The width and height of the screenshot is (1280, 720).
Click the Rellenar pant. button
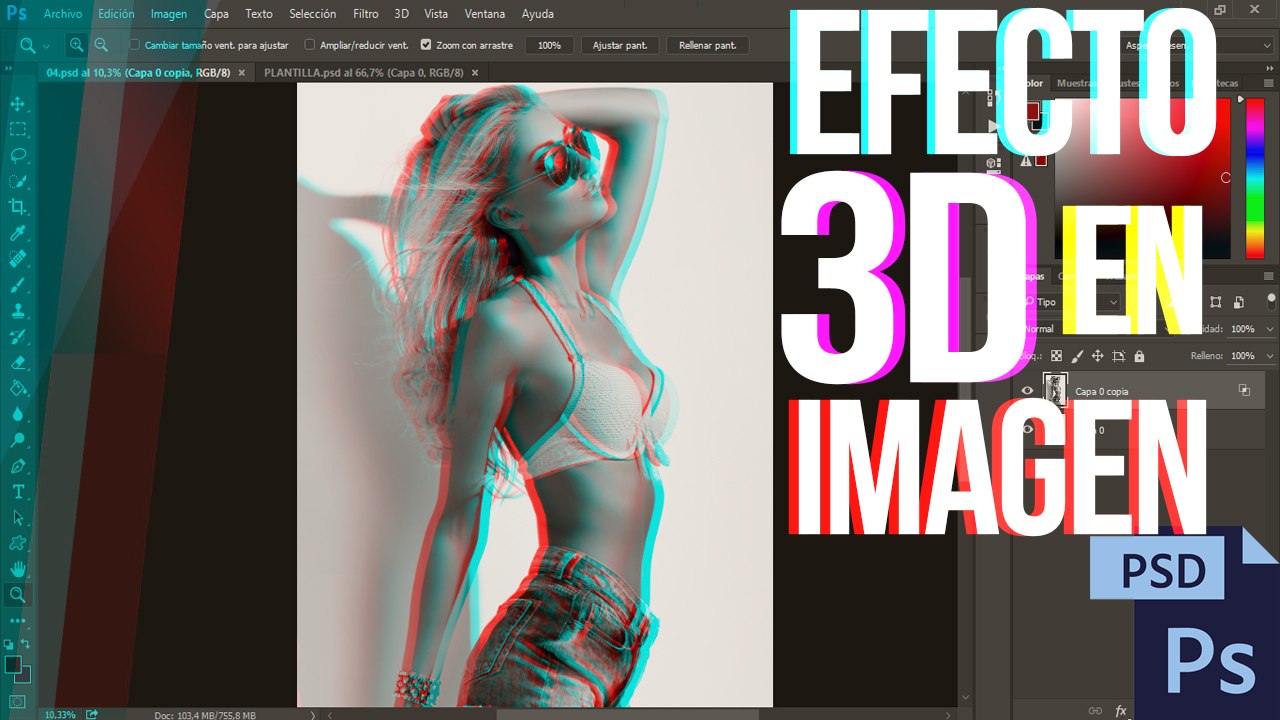click(708, 45)
